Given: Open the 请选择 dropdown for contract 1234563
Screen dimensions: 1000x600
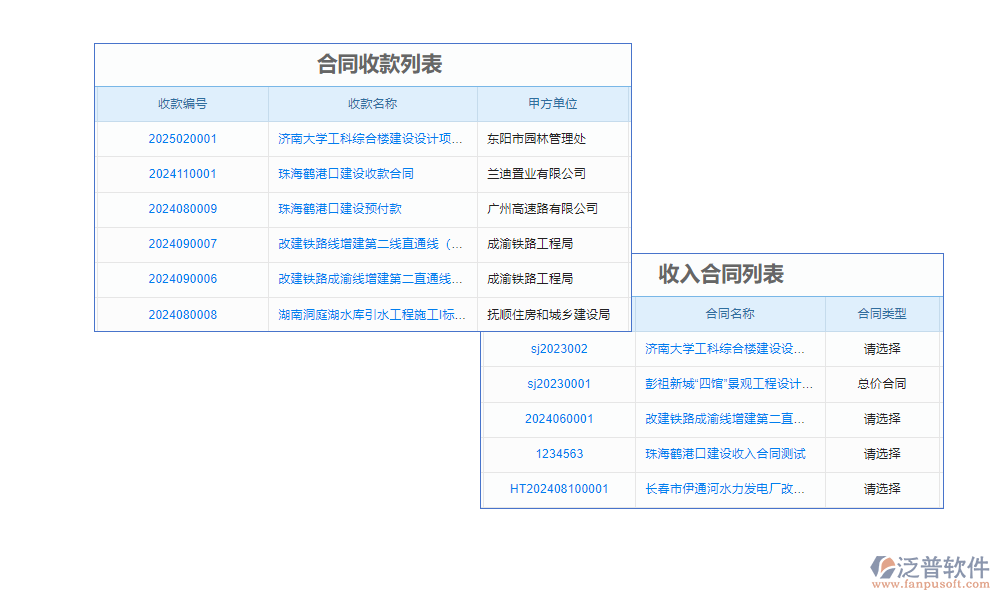Looking at the screenshot, I should tap(882, 454).
